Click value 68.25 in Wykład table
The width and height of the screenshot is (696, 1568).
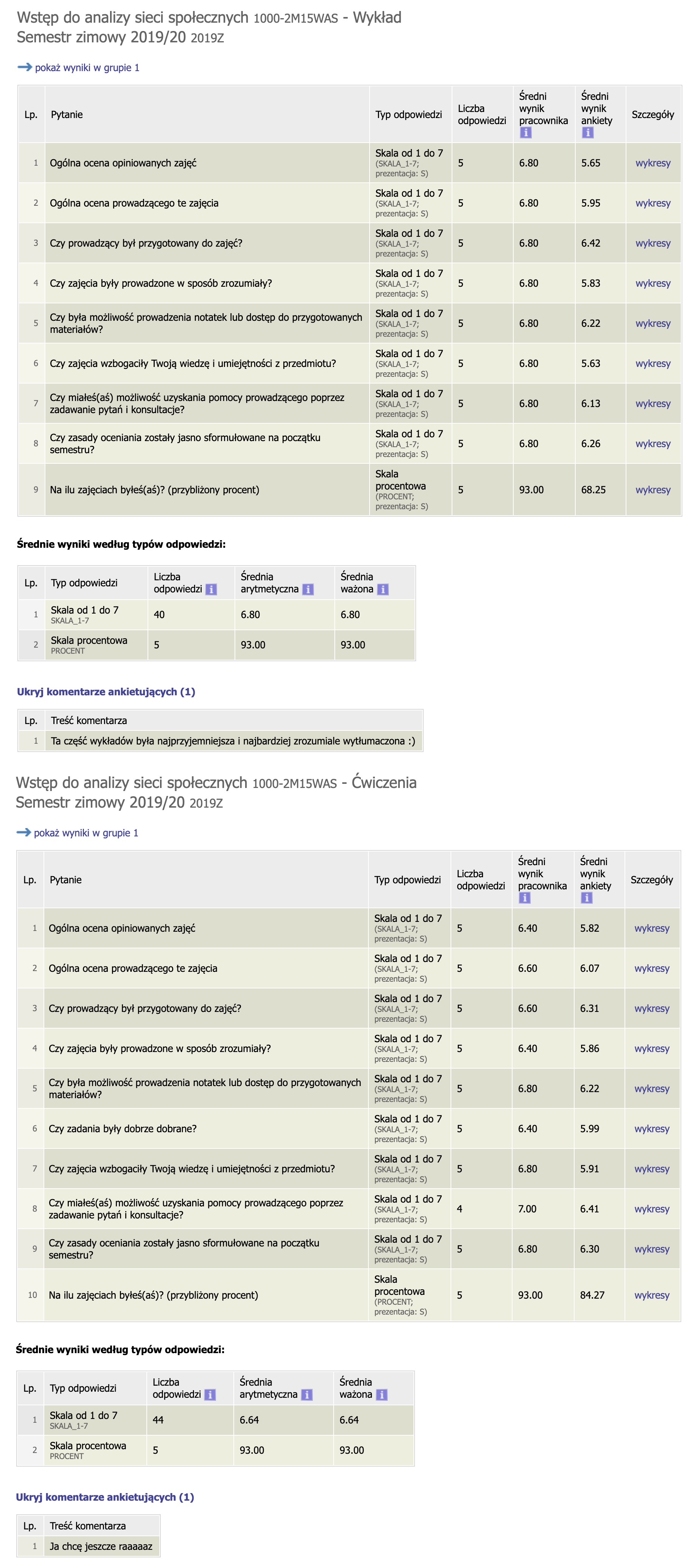tap(593, 490)
